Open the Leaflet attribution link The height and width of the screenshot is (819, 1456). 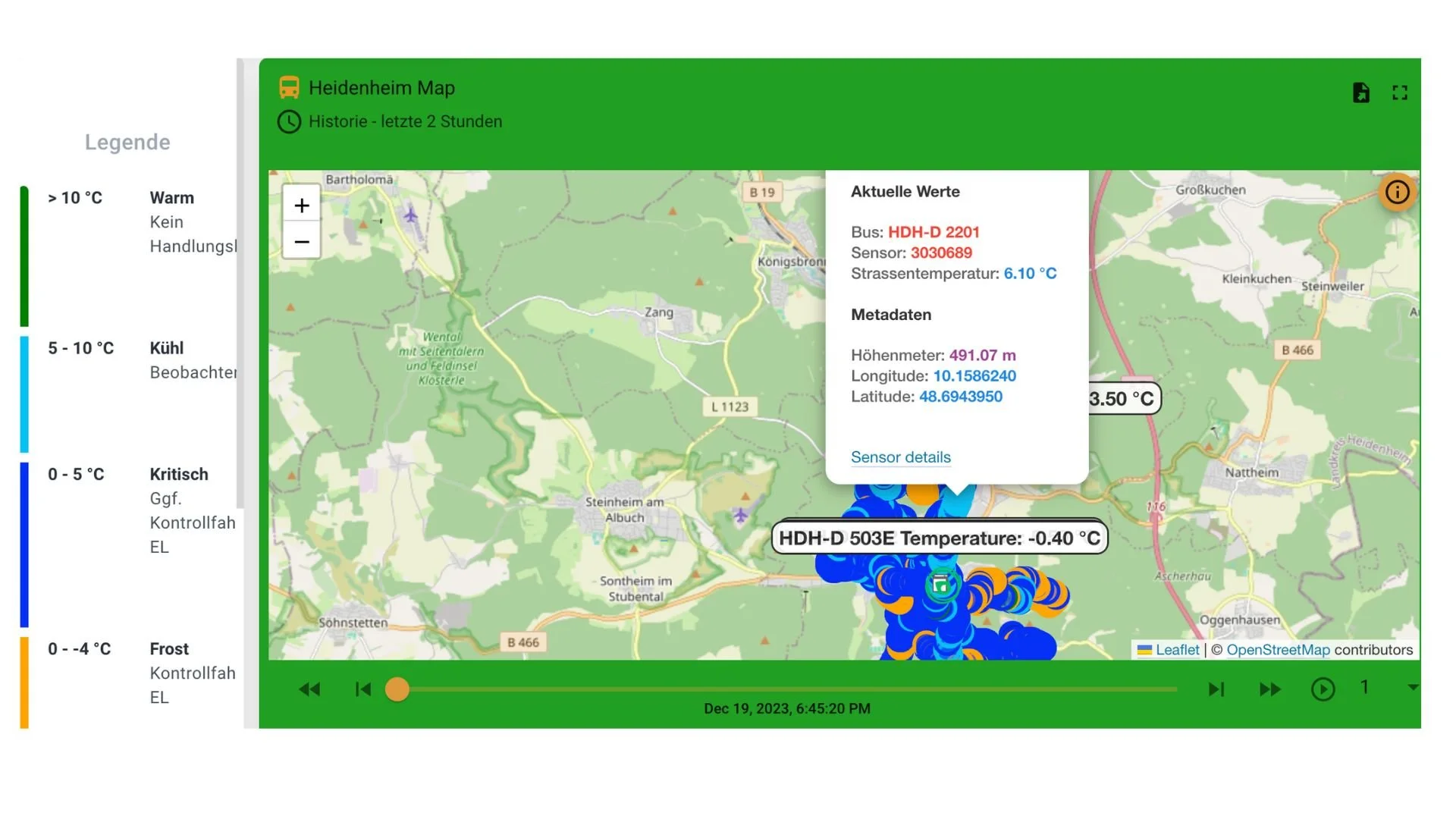pyautogui.click(x=1177, y=650)
